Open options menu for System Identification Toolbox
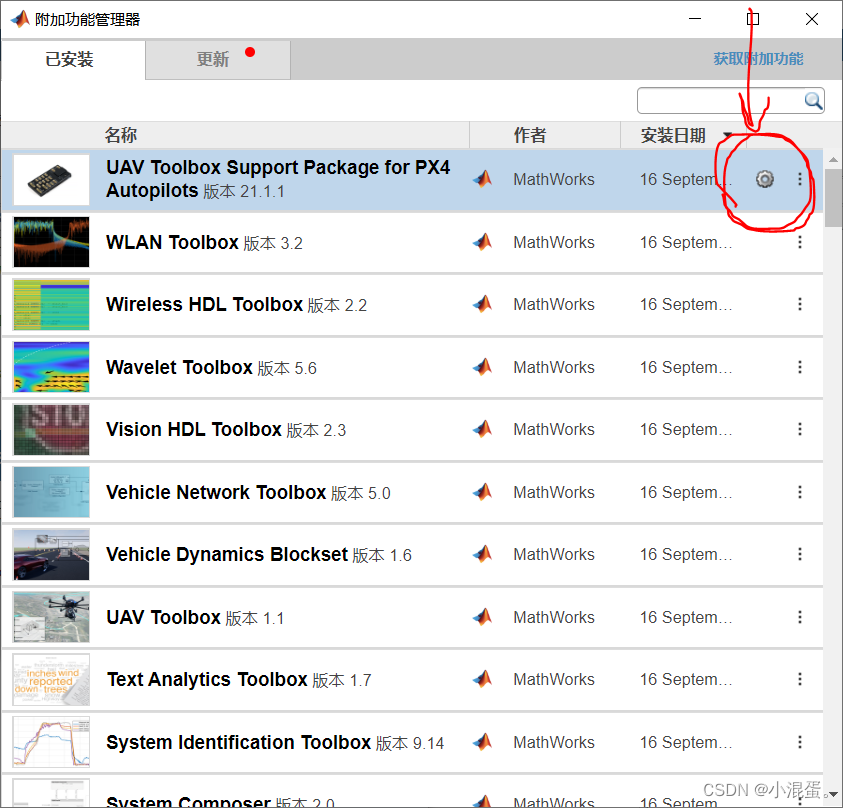The image size is (843, 808). [x=800, y=742]
